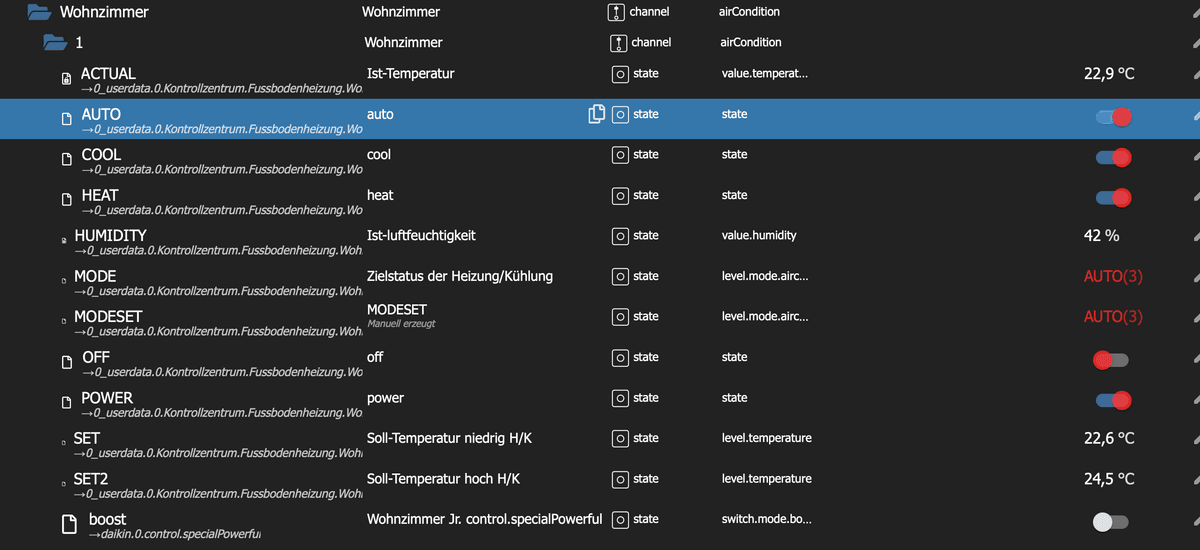Screen dimensions: 1200x550
Task: Select the boost tree item
Action: coord(108,519)
